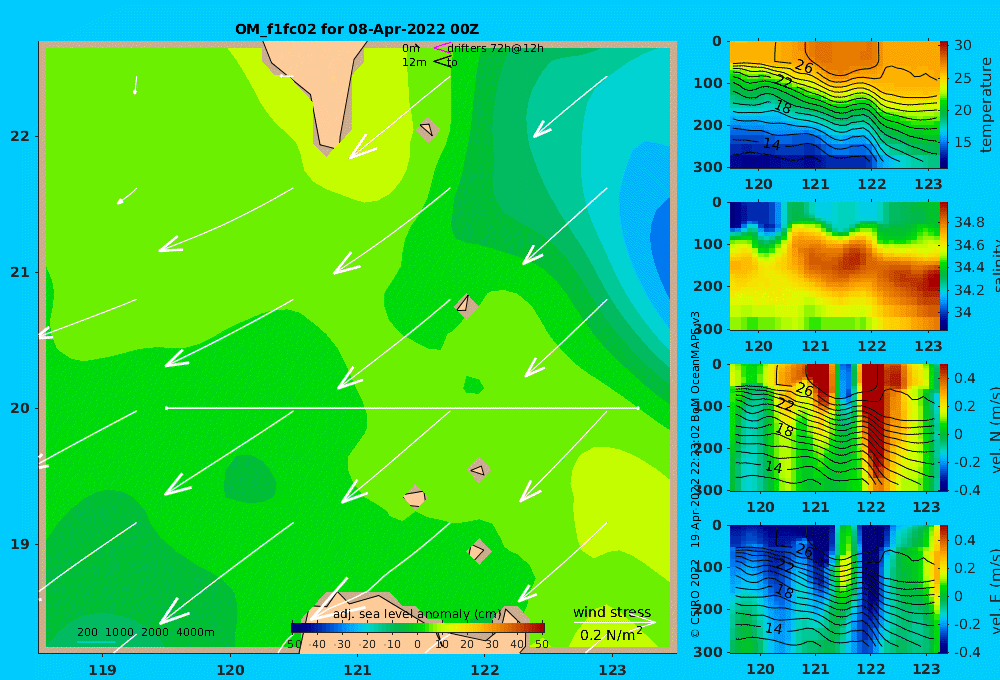The image size is (1000, 680).
Task: Click the 'temperature' axis label
Action: point(986,105)
